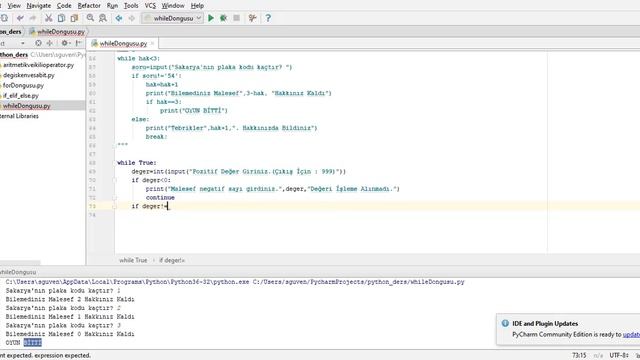Click the Undo arrow icon
640x360 pixels.
[20, 18]
